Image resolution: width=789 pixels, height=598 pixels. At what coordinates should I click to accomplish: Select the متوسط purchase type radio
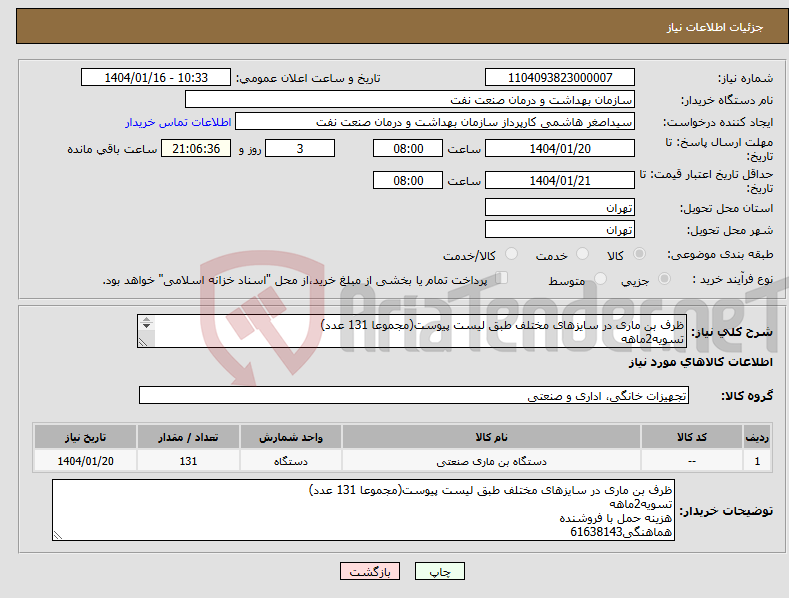[600, 278]
